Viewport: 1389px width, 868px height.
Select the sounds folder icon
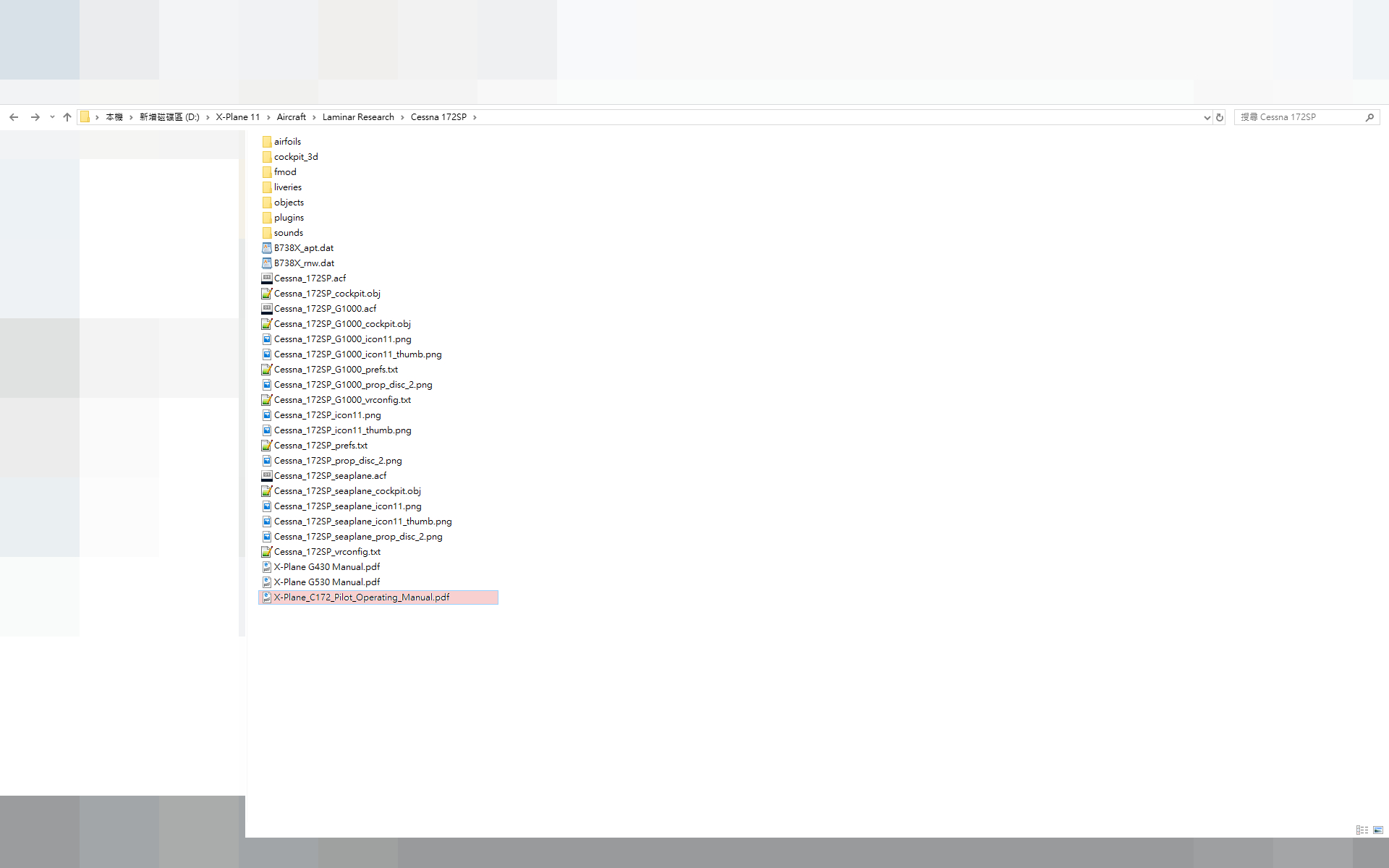tap(267, 233)
